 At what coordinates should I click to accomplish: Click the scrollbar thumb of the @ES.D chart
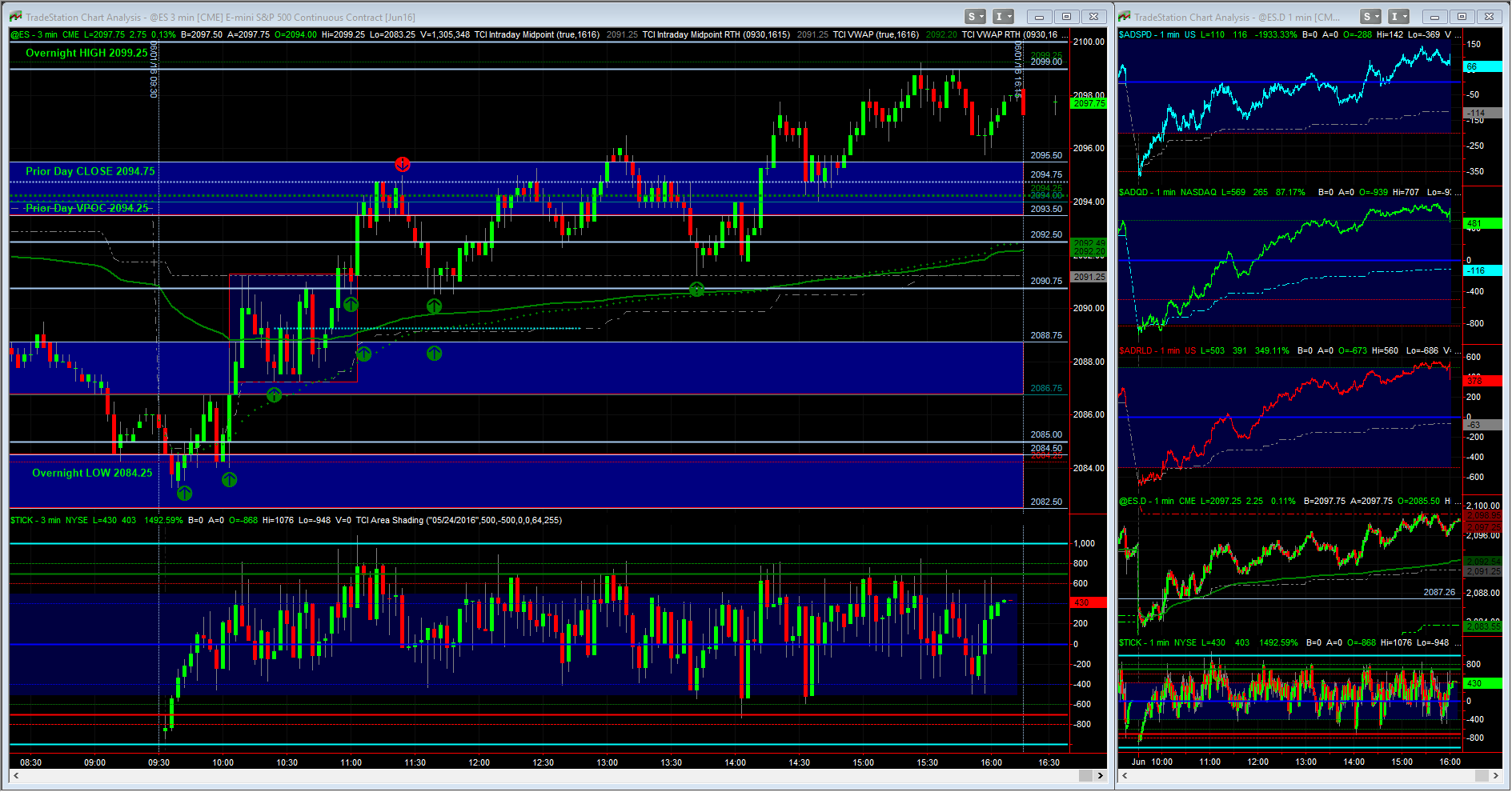click(1481, 775)
